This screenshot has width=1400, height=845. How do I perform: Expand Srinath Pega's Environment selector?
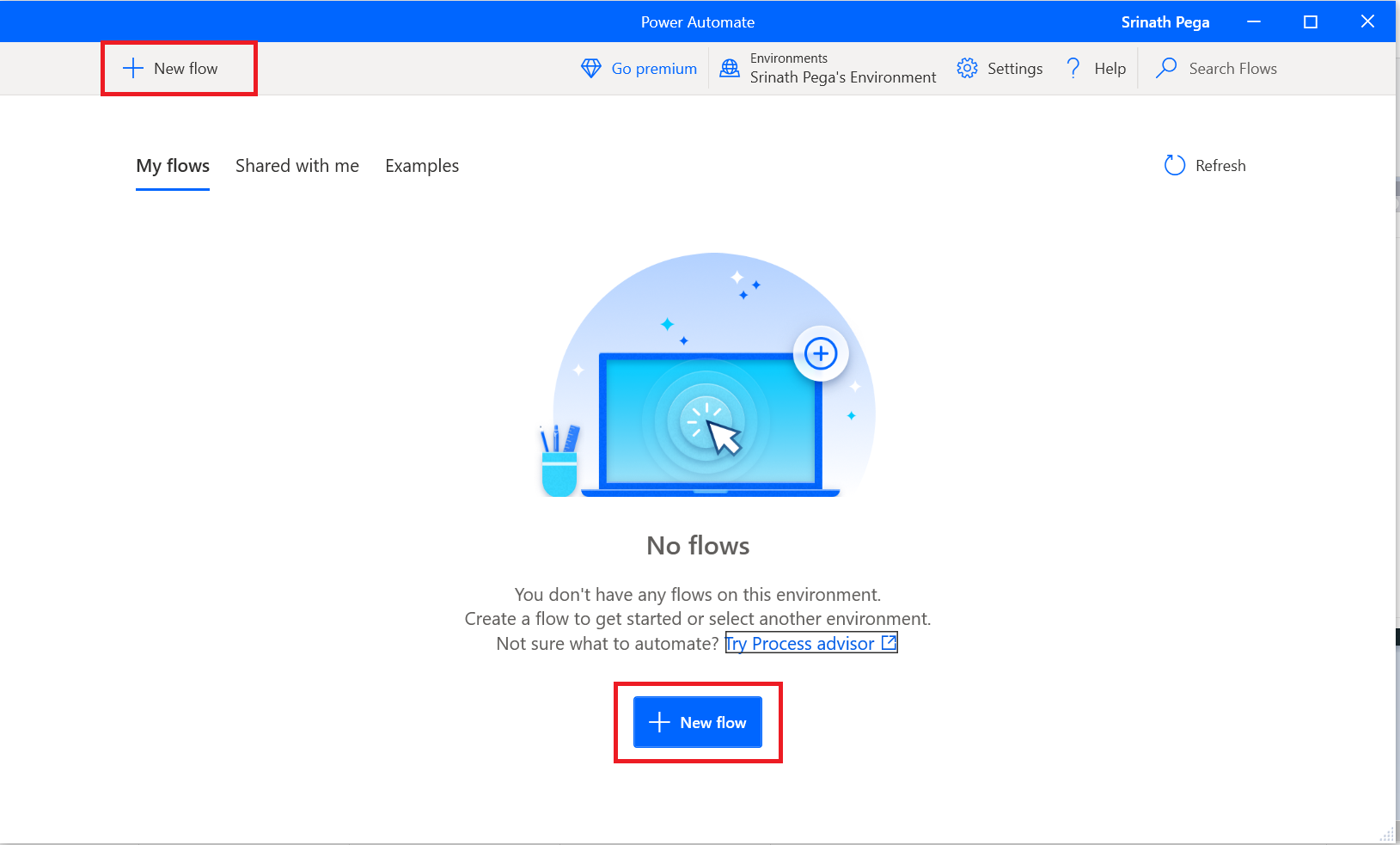coord(842,77)
